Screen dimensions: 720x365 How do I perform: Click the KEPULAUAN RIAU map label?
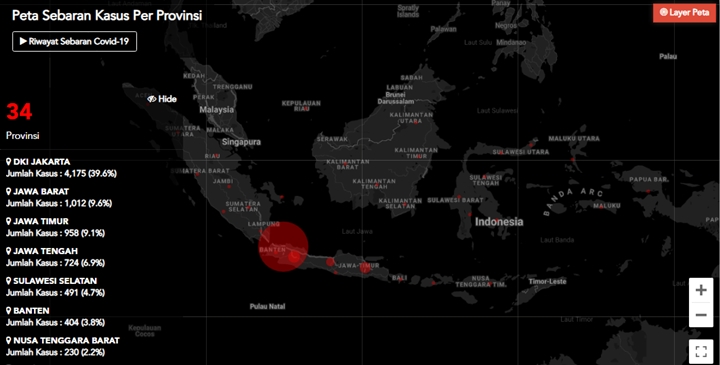301,106
